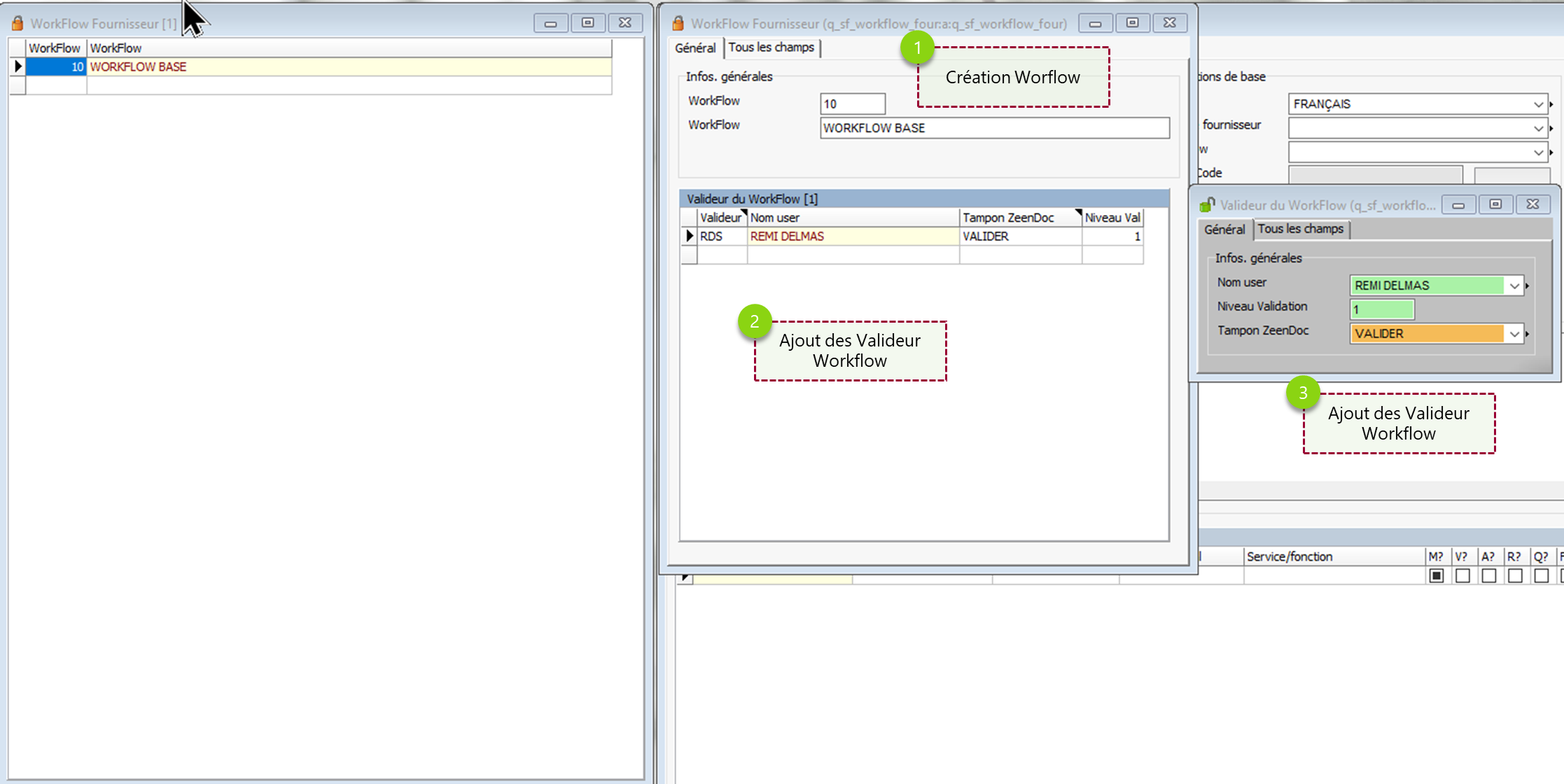Open the FRANÇAIS language dropdown
The height and width of the screenshot is (784, 1564).
(x=1538, y=104)
